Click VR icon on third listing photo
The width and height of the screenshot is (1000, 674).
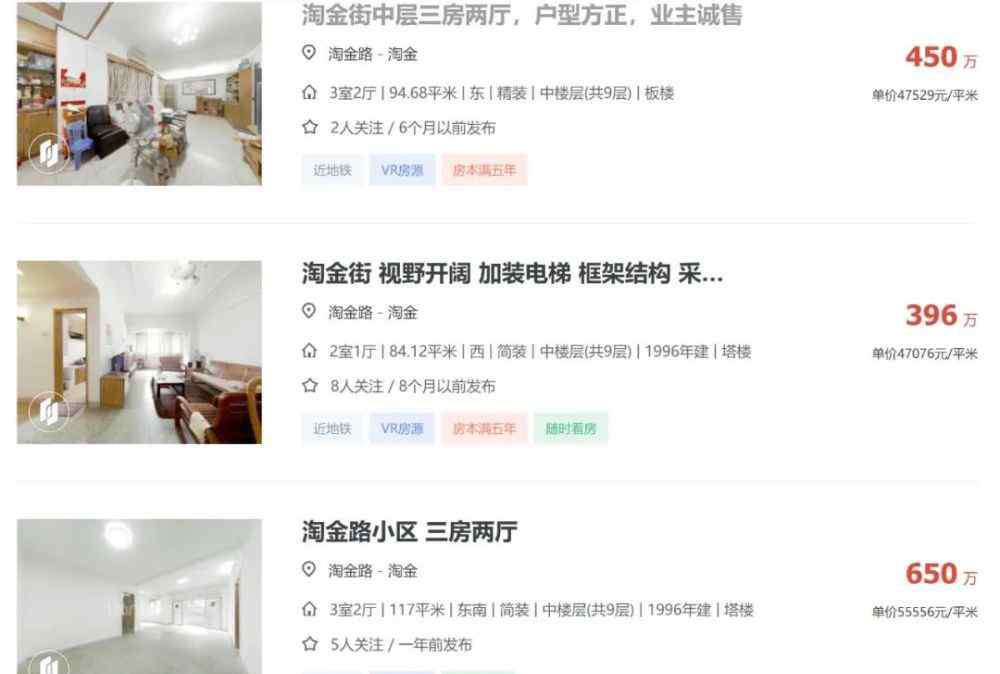(x=48, y=663)
